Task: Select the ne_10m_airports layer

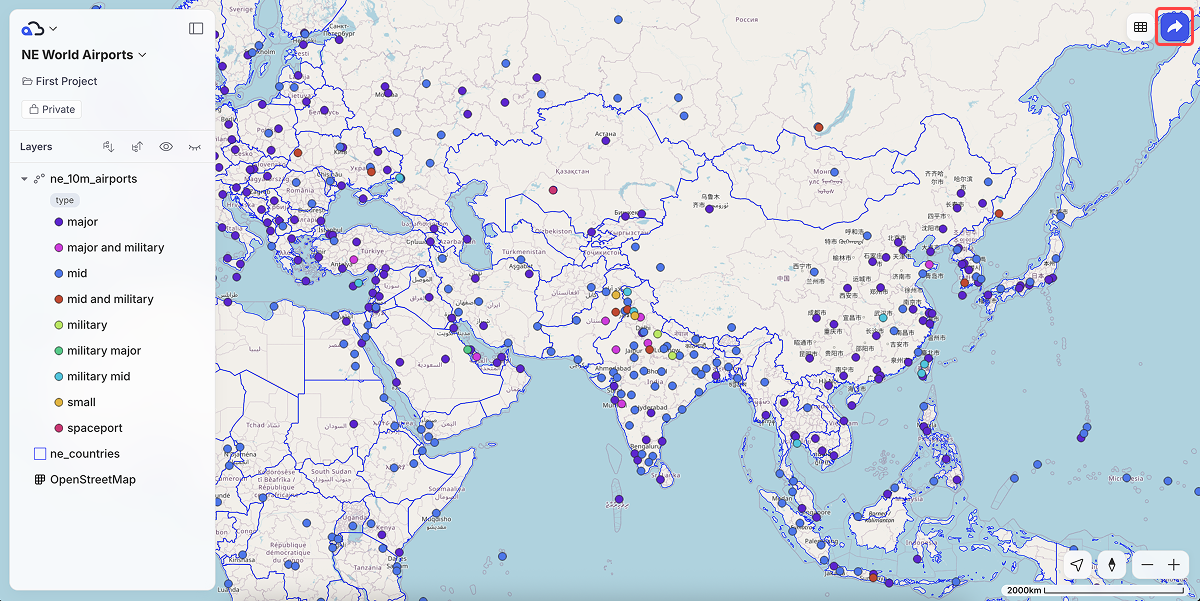Action: tap(93, 179)
